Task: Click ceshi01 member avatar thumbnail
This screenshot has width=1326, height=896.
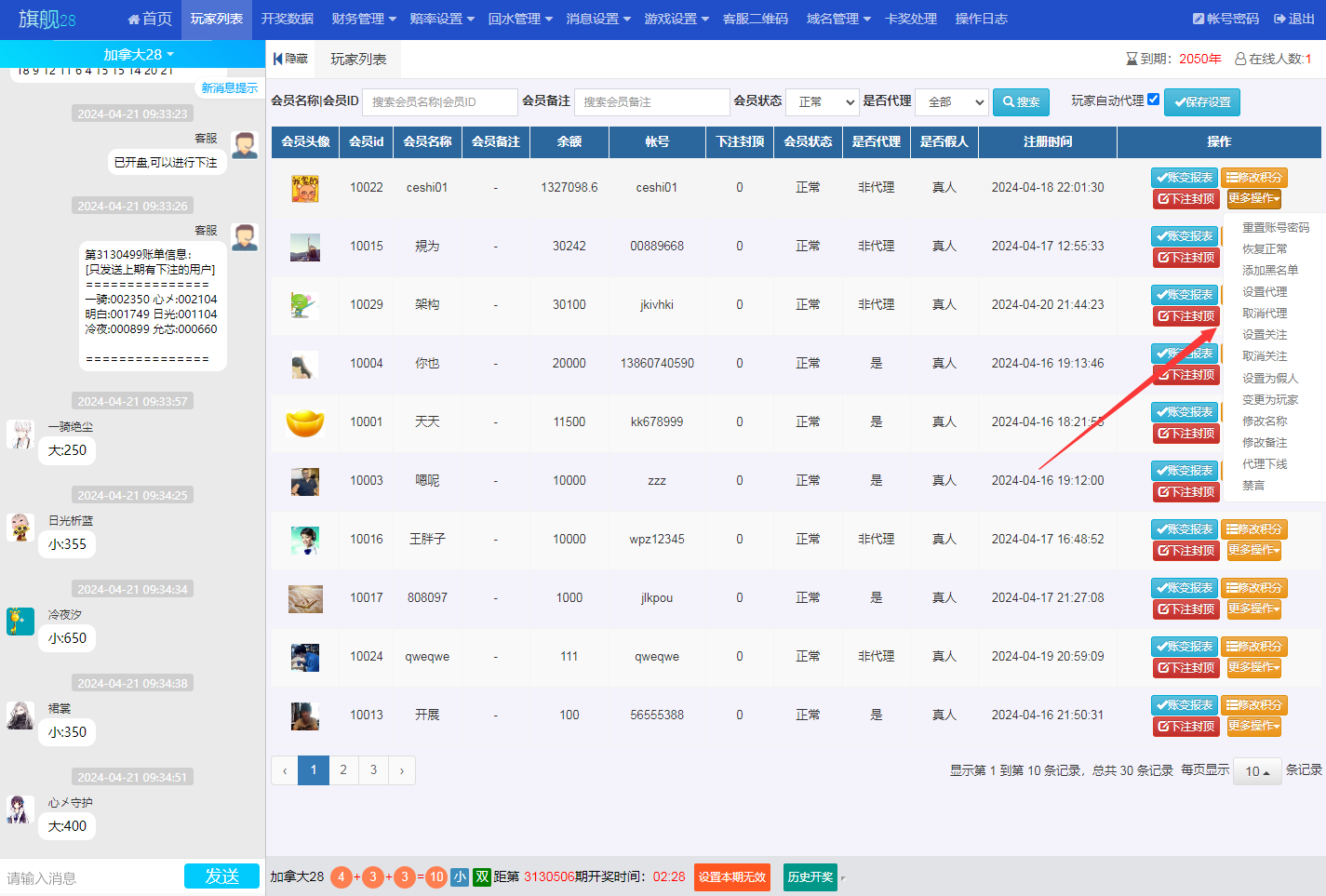Action: (x=305, y=188)
